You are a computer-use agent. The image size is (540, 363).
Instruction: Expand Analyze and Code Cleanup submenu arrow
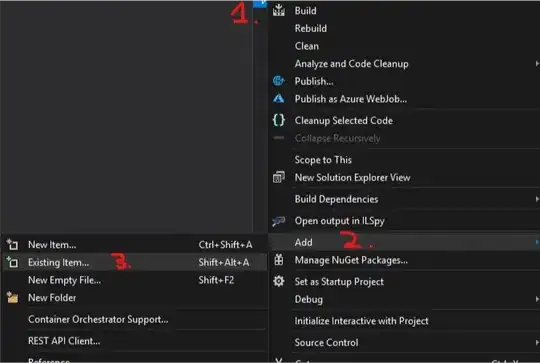coord(537,64)
